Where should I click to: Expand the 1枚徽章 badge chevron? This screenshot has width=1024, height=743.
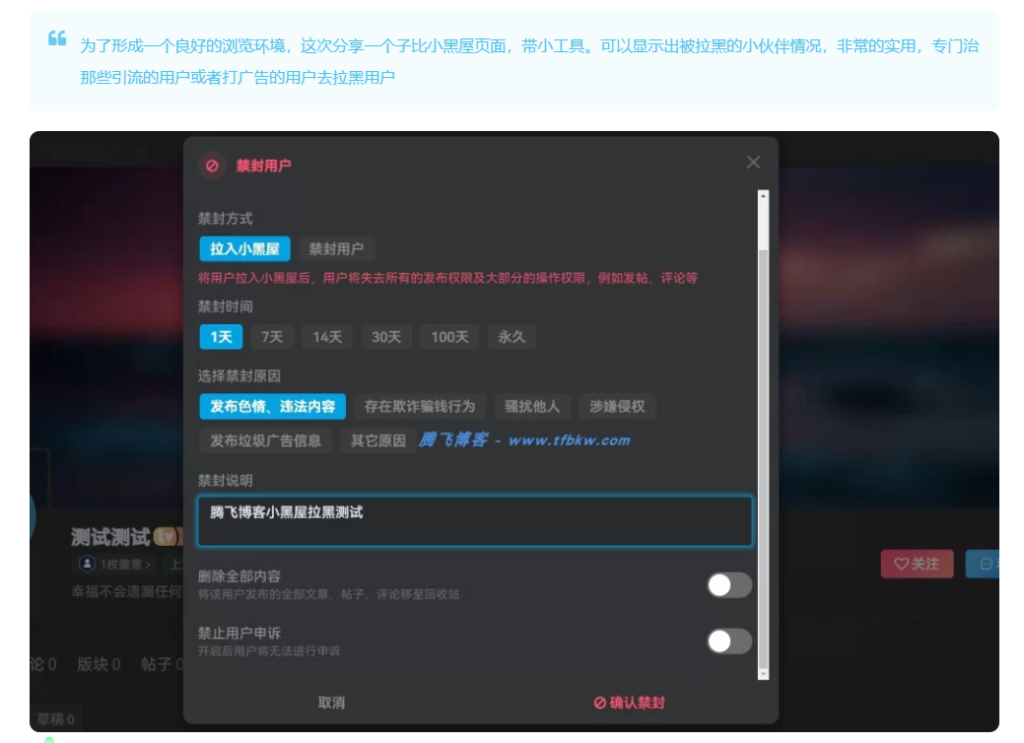tap(148, 562)
